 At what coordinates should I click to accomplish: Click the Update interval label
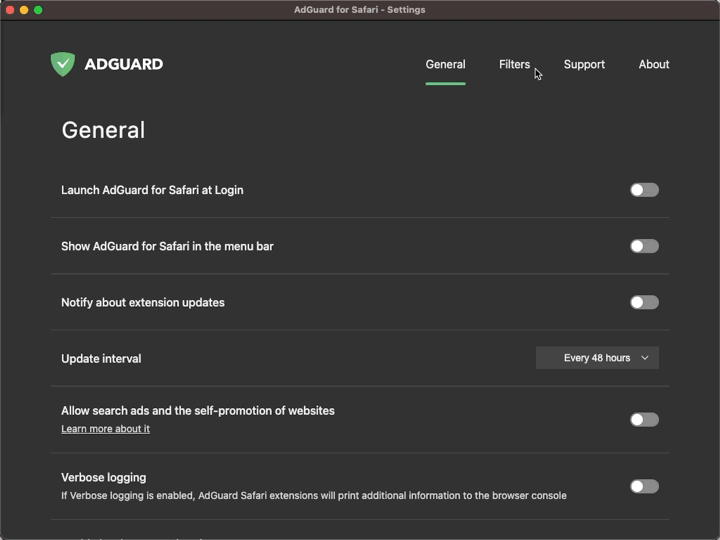pyautogui.click(x=101, y=359)
